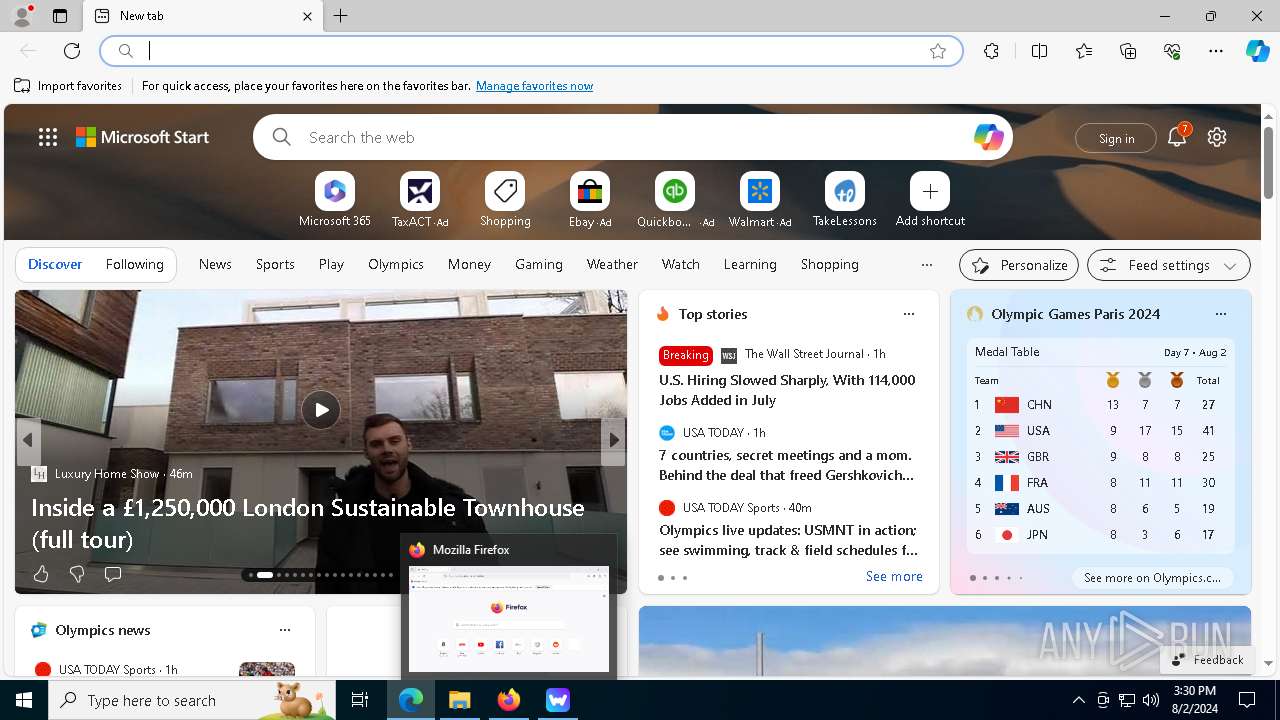
Task: Open more feed categories ellipsis
Action: point(927,265)
